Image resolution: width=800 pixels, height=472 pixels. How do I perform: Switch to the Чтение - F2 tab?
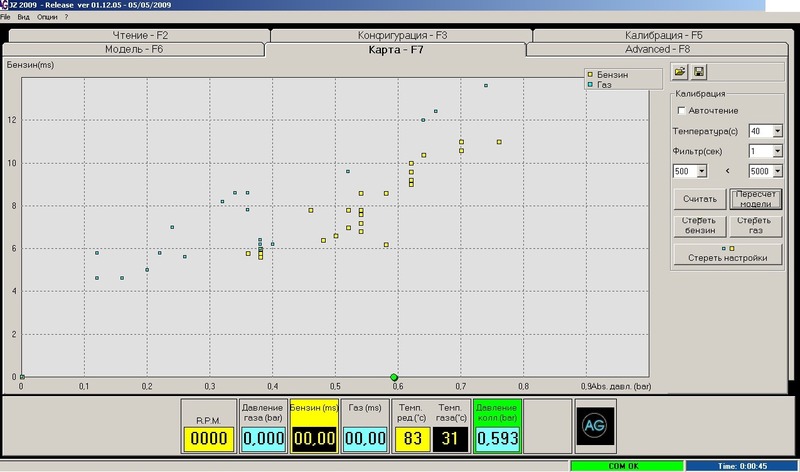141,35
